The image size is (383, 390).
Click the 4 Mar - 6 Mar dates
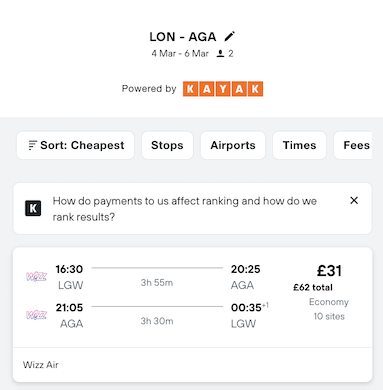180,53
